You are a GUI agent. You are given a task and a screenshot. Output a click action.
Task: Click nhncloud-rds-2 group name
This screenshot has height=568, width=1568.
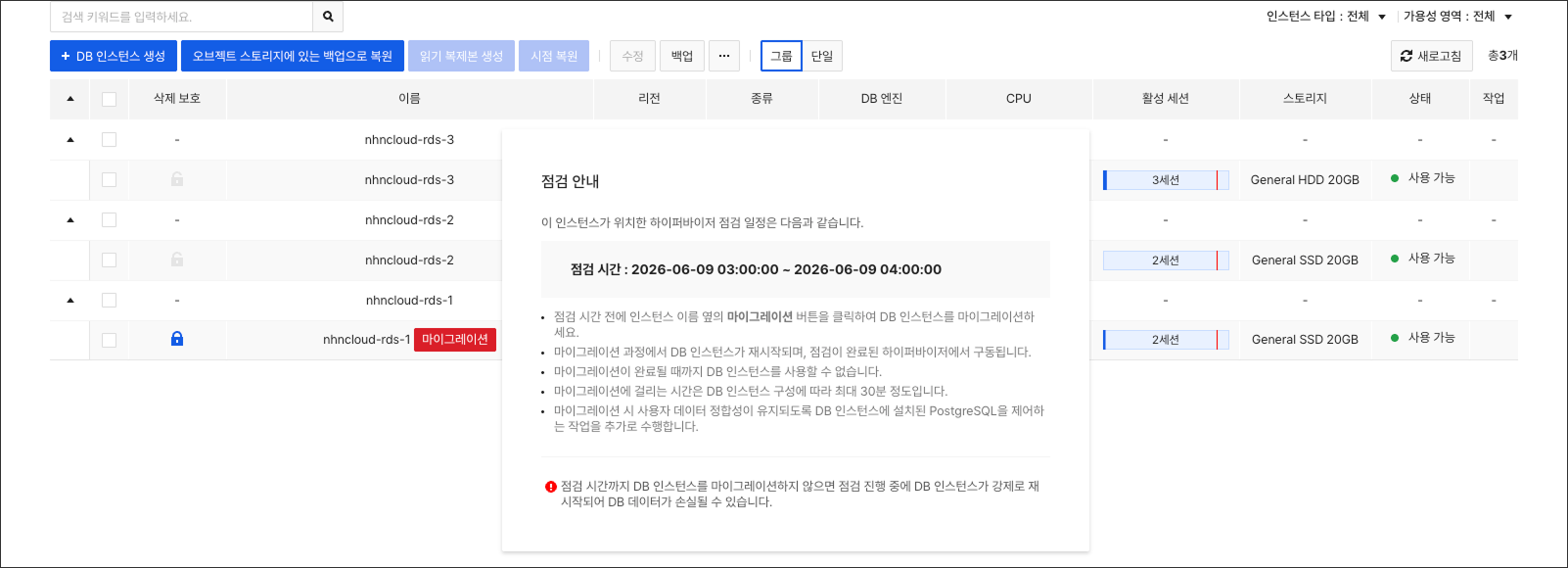(409, 220)
